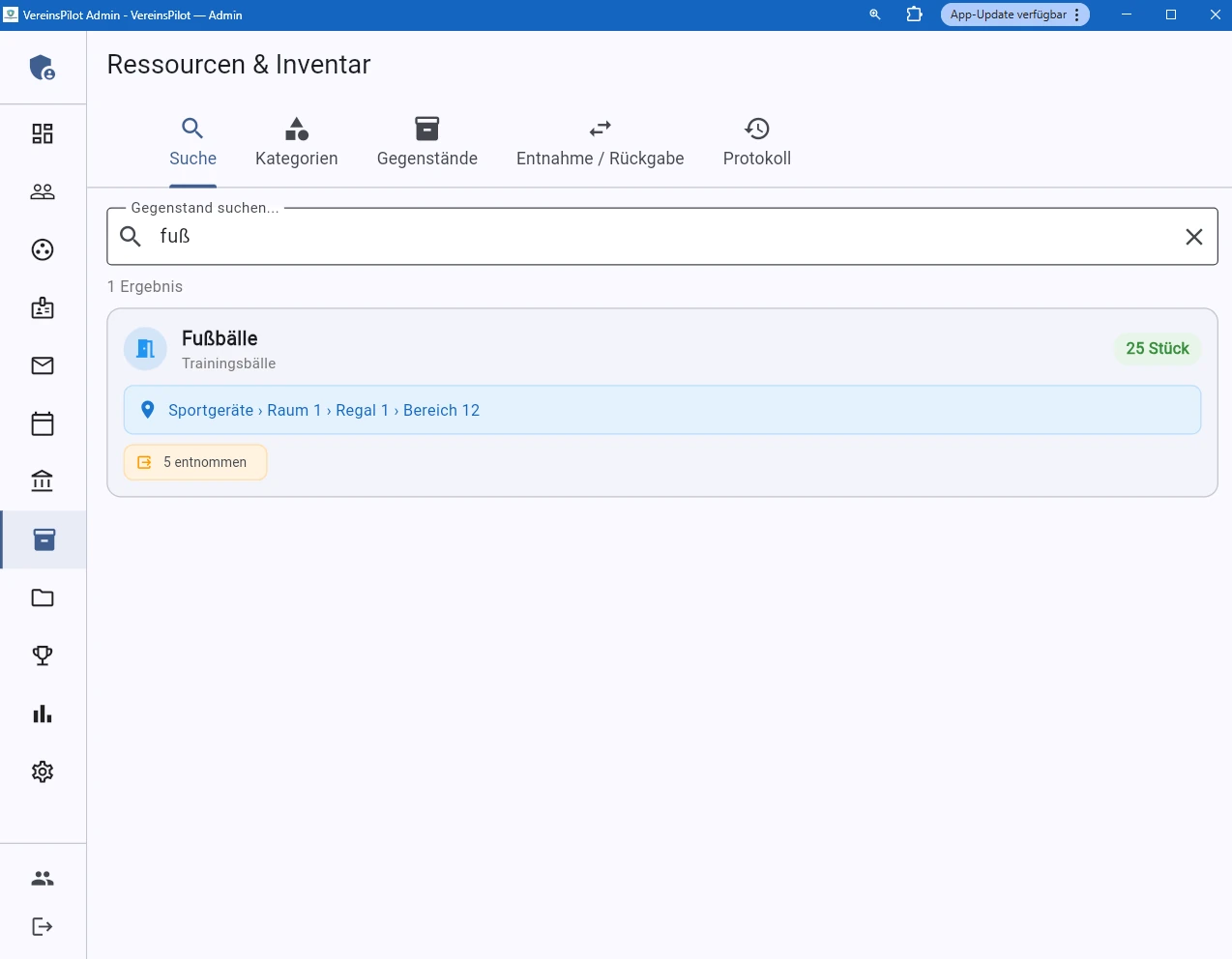
Task: Click the '5 entnommen' chip
Action: (x=195, y=462)
